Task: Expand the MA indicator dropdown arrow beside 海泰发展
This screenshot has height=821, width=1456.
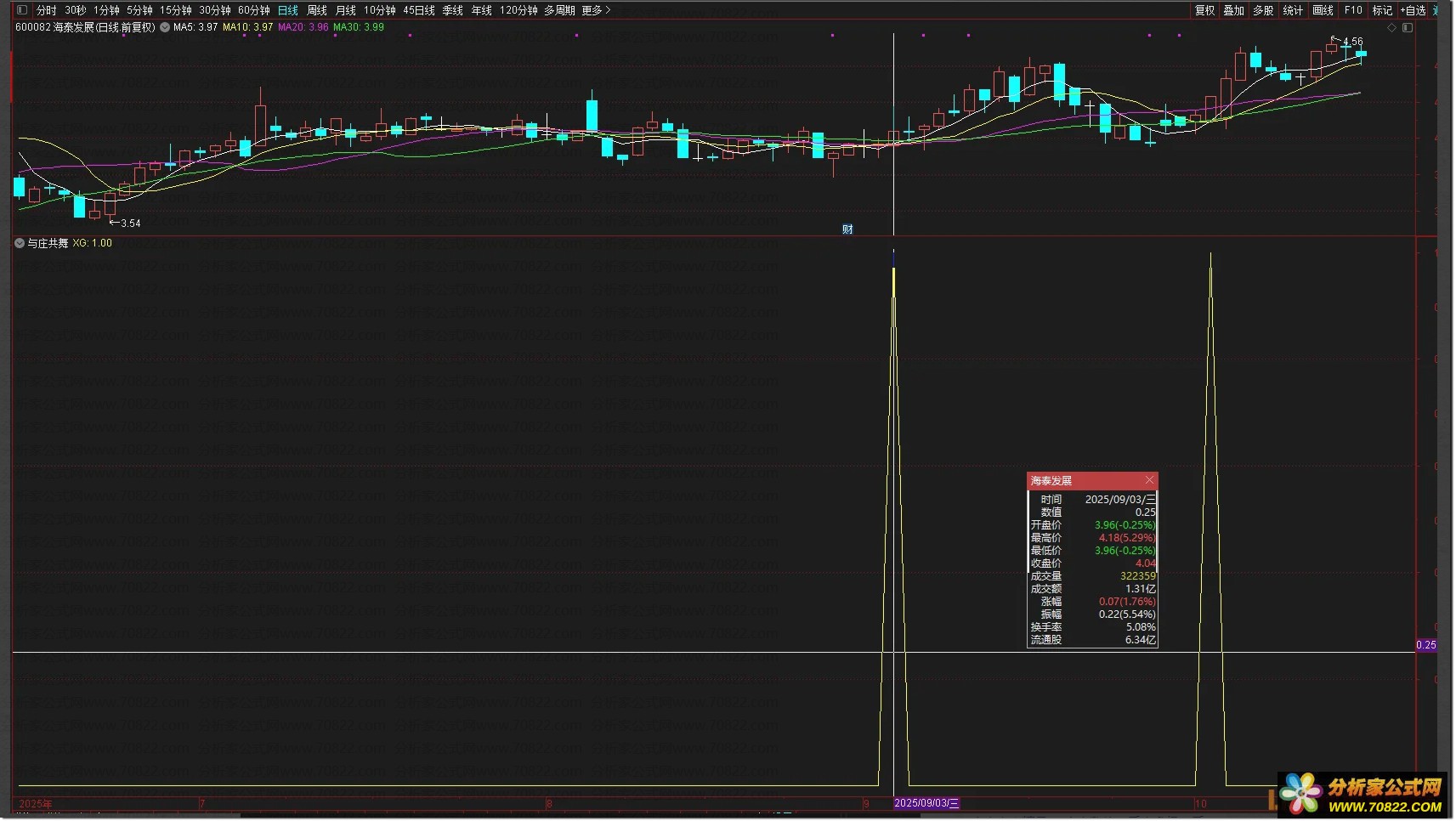Action: [165, 27]
